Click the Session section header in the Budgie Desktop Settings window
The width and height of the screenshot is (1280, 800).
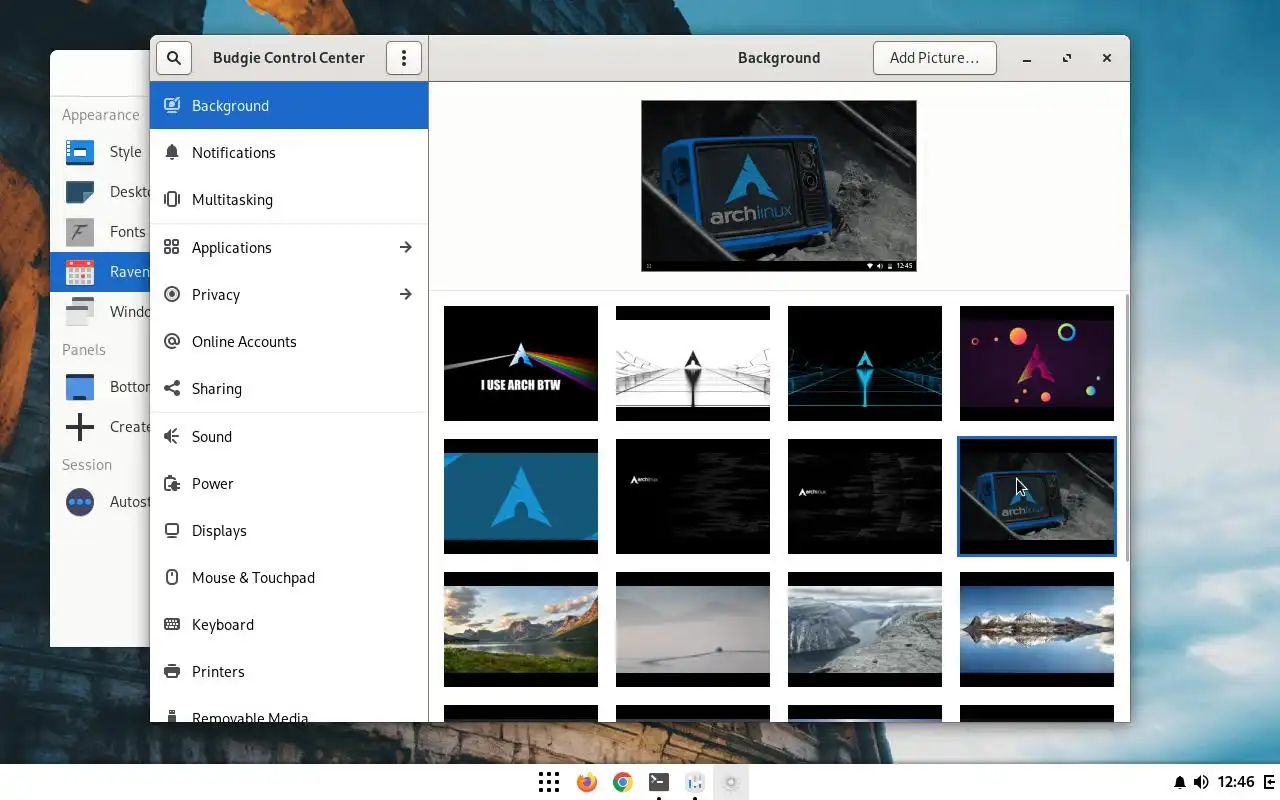click(87, 465)
